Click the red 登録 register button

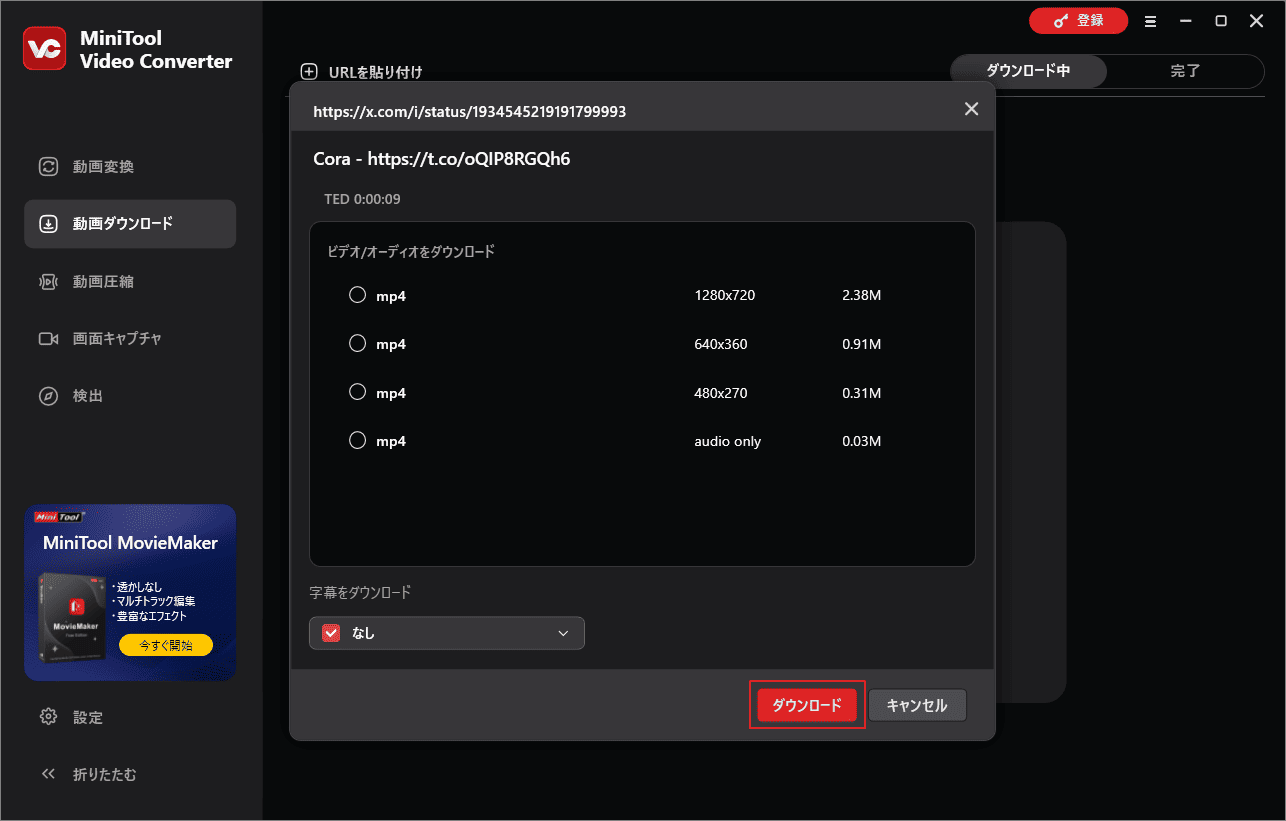pos(1078,20)
